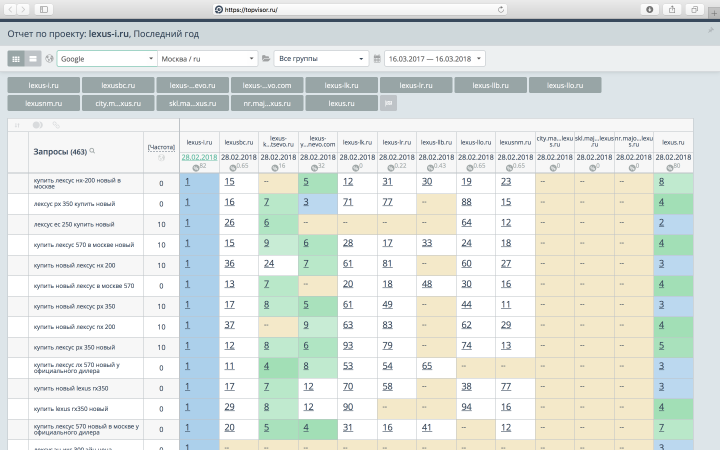Open the date range 16.03.2017 — 16.03.2018 dropdown
This screenshot has height=450, width=720.
tap(435, 59)
